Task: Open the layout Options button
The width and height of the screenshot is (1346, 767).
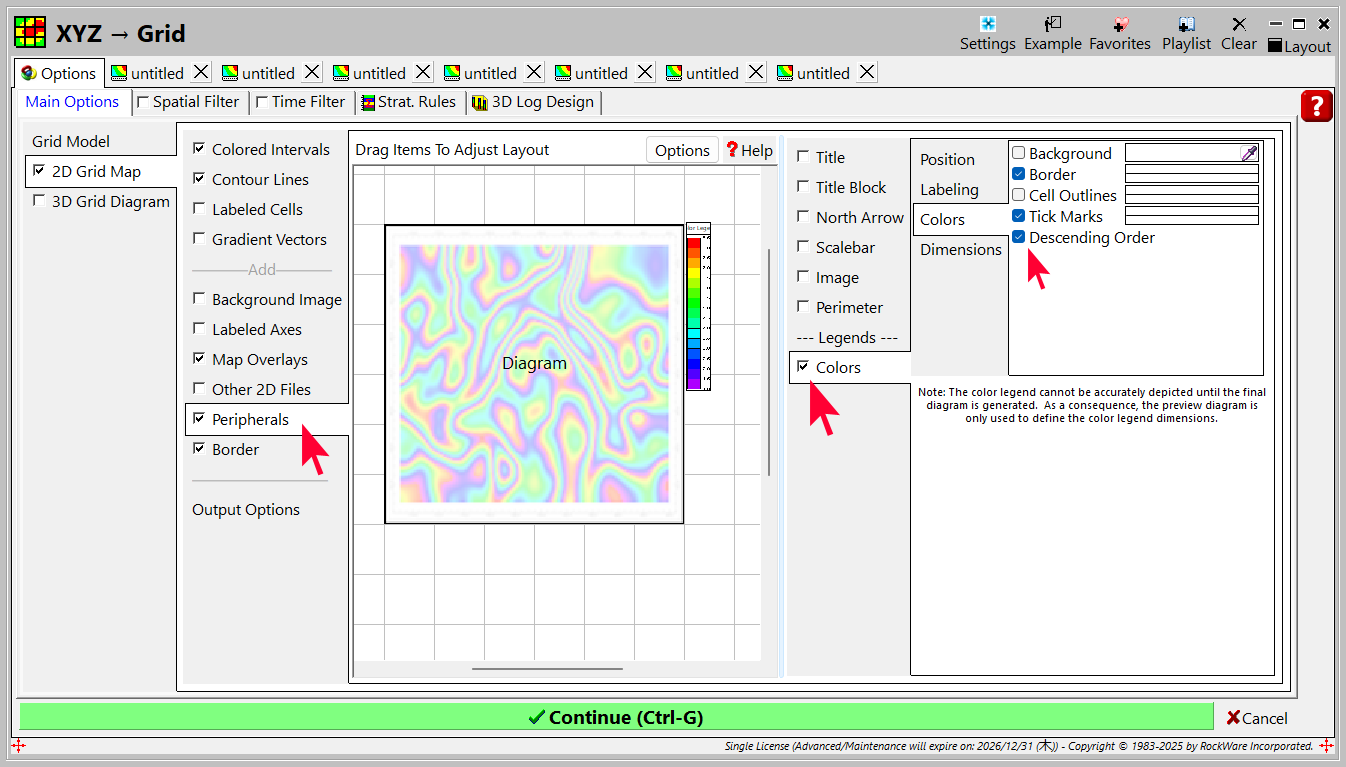Action: coord(682,150)
